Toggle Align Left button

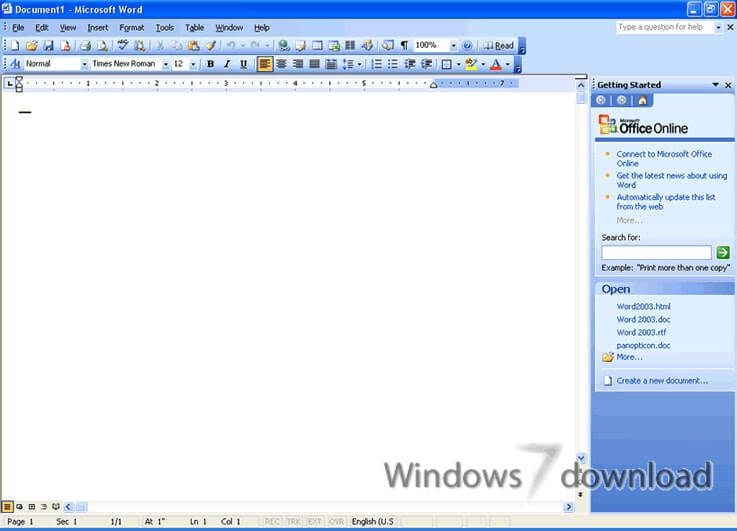265,63
